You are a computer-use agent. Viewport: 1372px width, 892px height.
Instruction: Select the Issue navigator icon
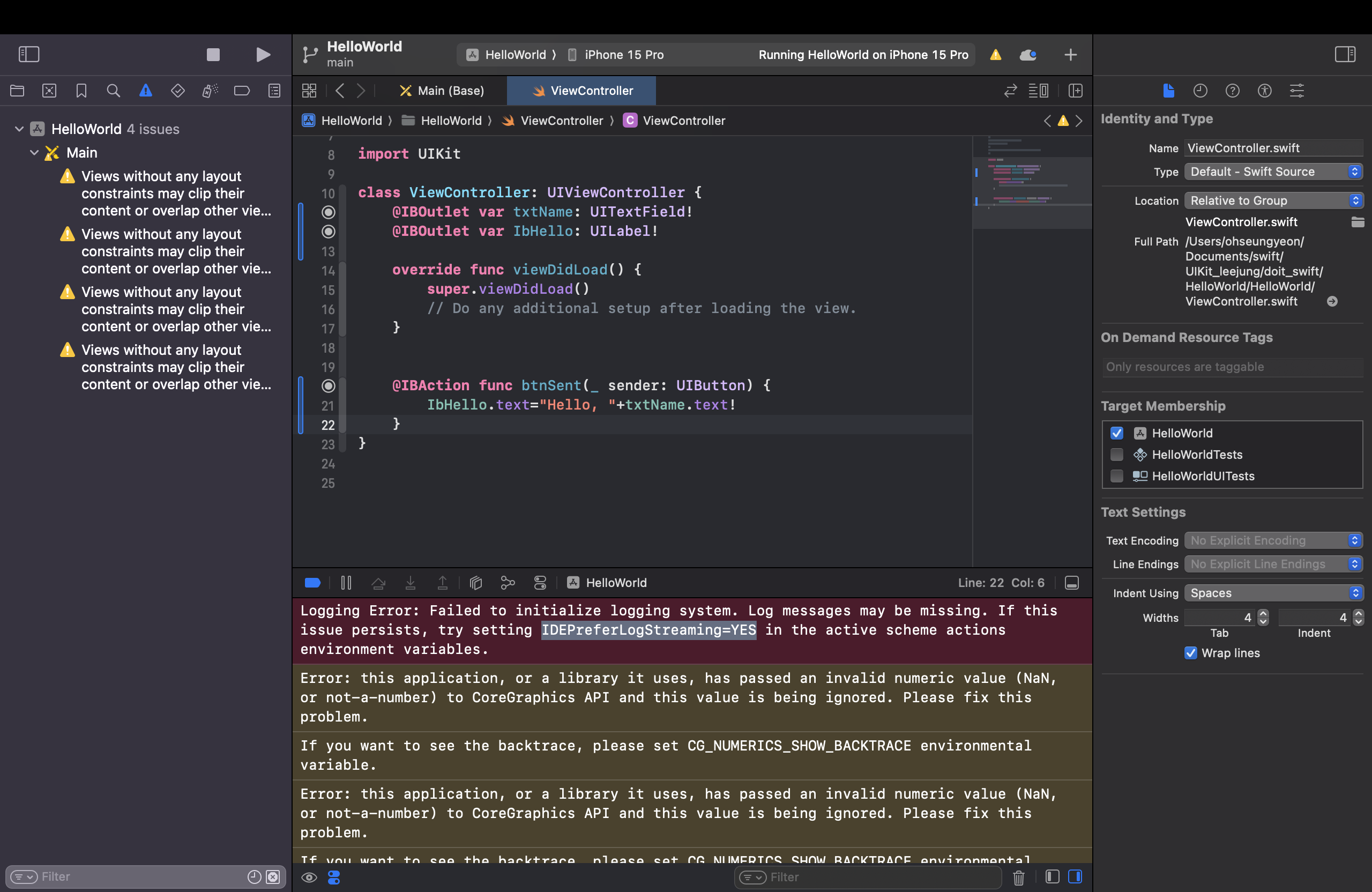point(146,91)
